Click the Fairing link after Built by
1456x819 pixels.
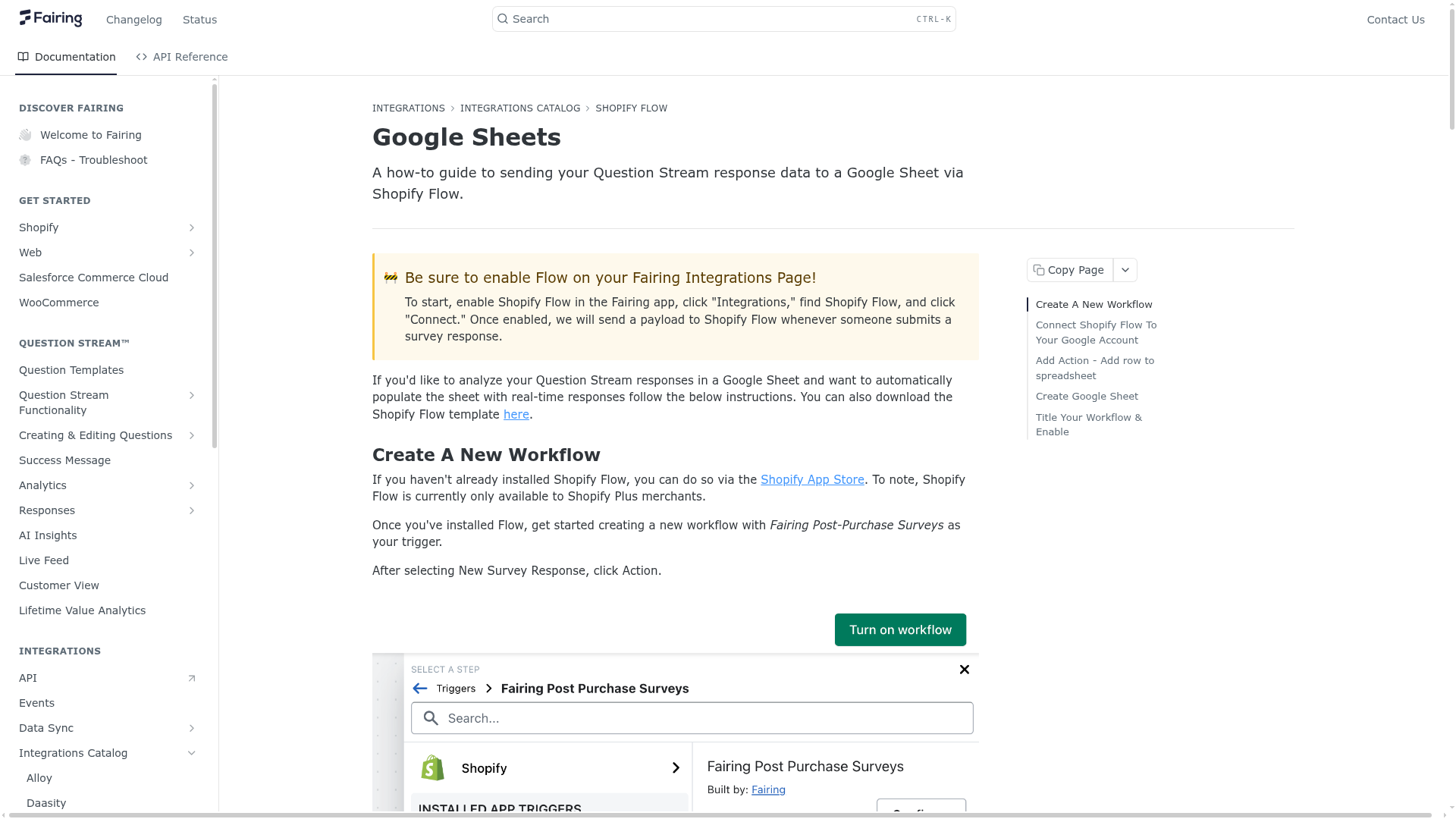(768, 789)
